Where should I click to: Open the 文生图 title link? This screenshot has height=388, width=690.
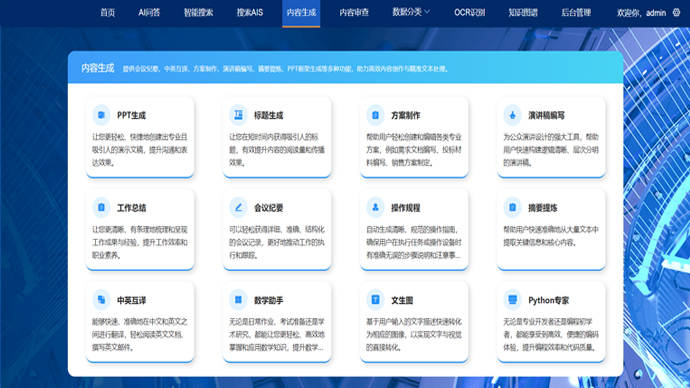402,300
